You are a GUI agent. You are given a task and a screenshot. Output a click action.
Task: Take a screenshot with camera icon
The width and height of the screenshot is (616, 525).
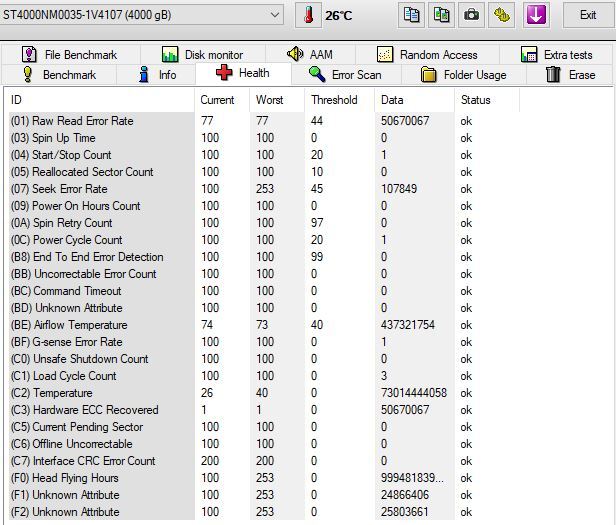(471, 15)
